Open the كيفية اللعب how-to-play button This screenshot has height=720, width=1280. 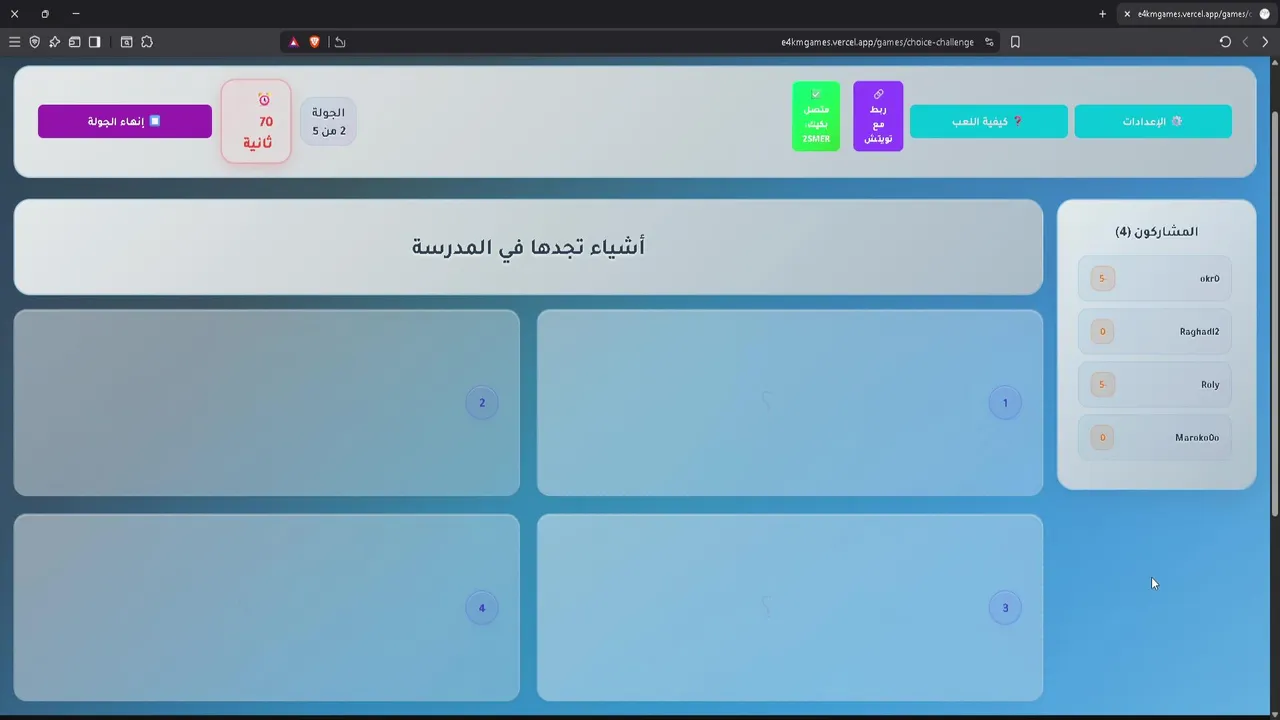click(989, 121)
